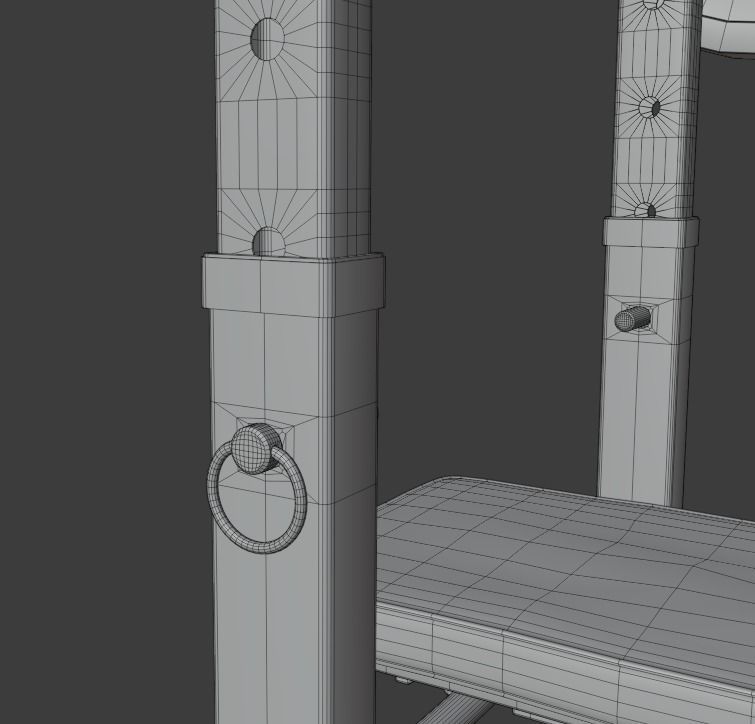755x724 pixels.
Task: Select the upper circular hole on left post
Action: pyautogui.click(x=268, y=39)
